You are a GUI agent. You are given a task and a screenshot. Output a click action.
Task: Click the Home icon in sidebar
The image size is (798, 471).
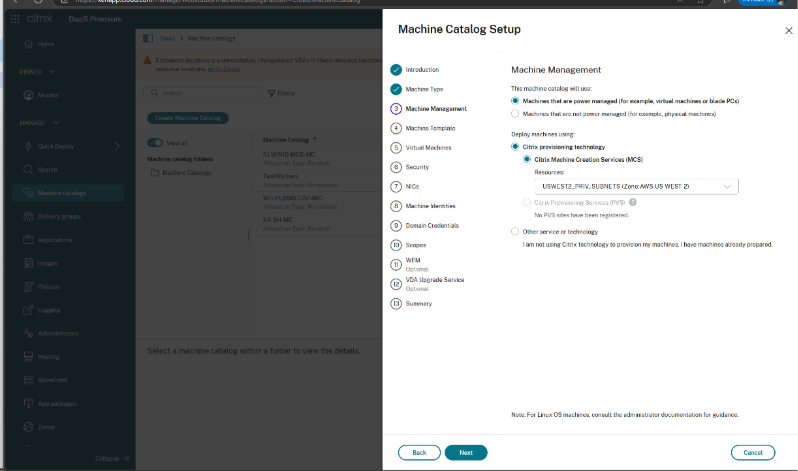(28, 44)
